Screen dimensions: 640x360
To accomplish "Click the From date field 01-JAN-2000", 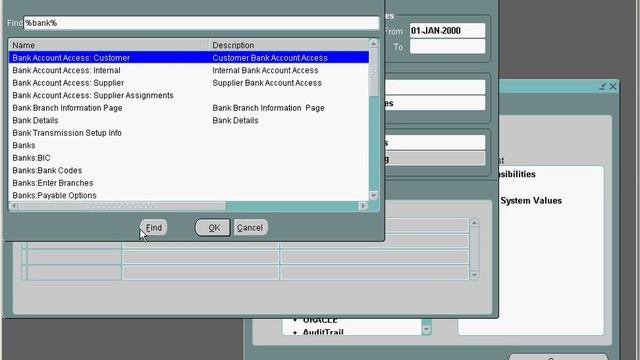I will point(447,31).
